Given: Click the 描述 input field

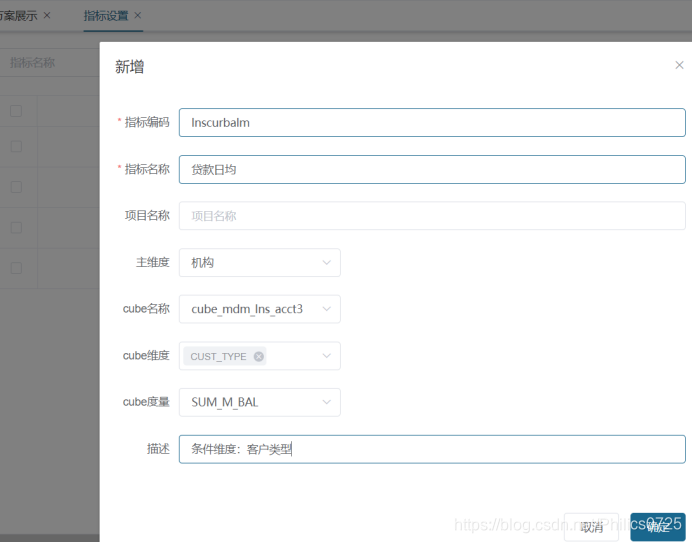Looking at the screenshot, I should (x=432, y=449).
